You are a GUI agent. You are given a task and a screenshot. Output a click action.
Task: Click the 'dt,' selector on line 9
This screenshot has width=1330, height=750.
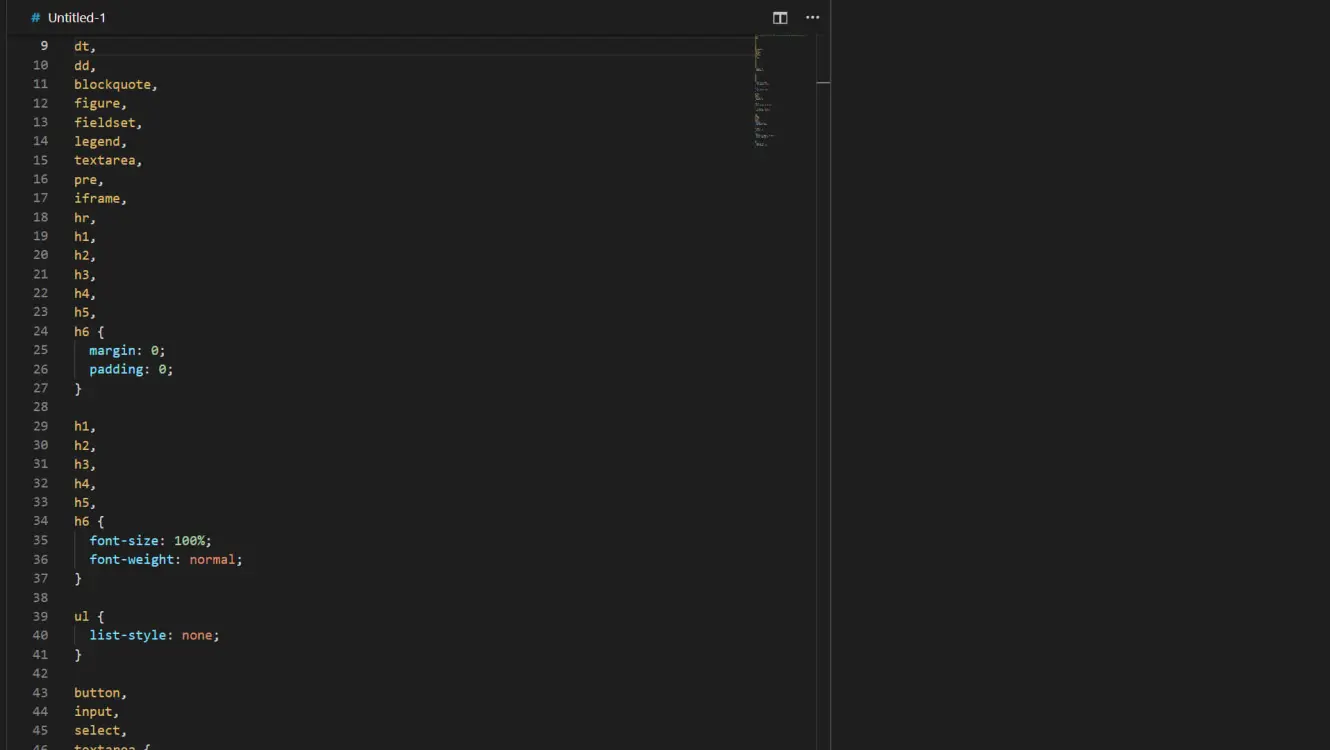click(x=85, y=46)
